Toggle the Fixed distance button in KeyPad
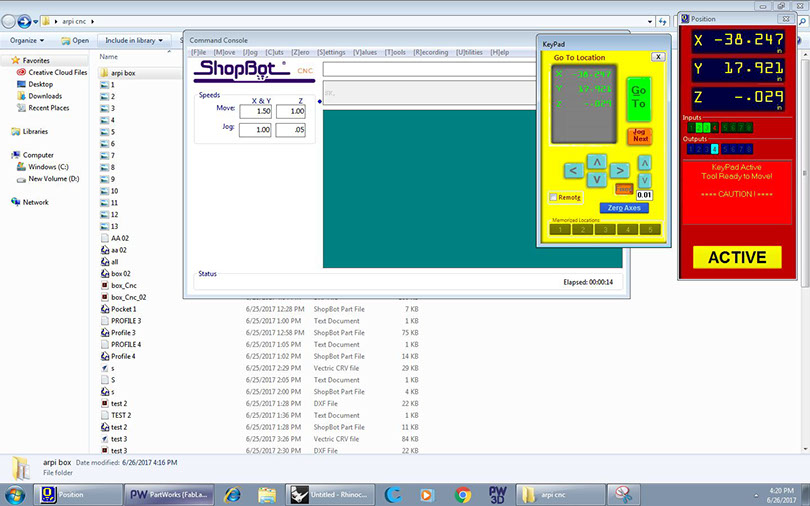Screen dimensions: 810x506 tap(624, 189)
